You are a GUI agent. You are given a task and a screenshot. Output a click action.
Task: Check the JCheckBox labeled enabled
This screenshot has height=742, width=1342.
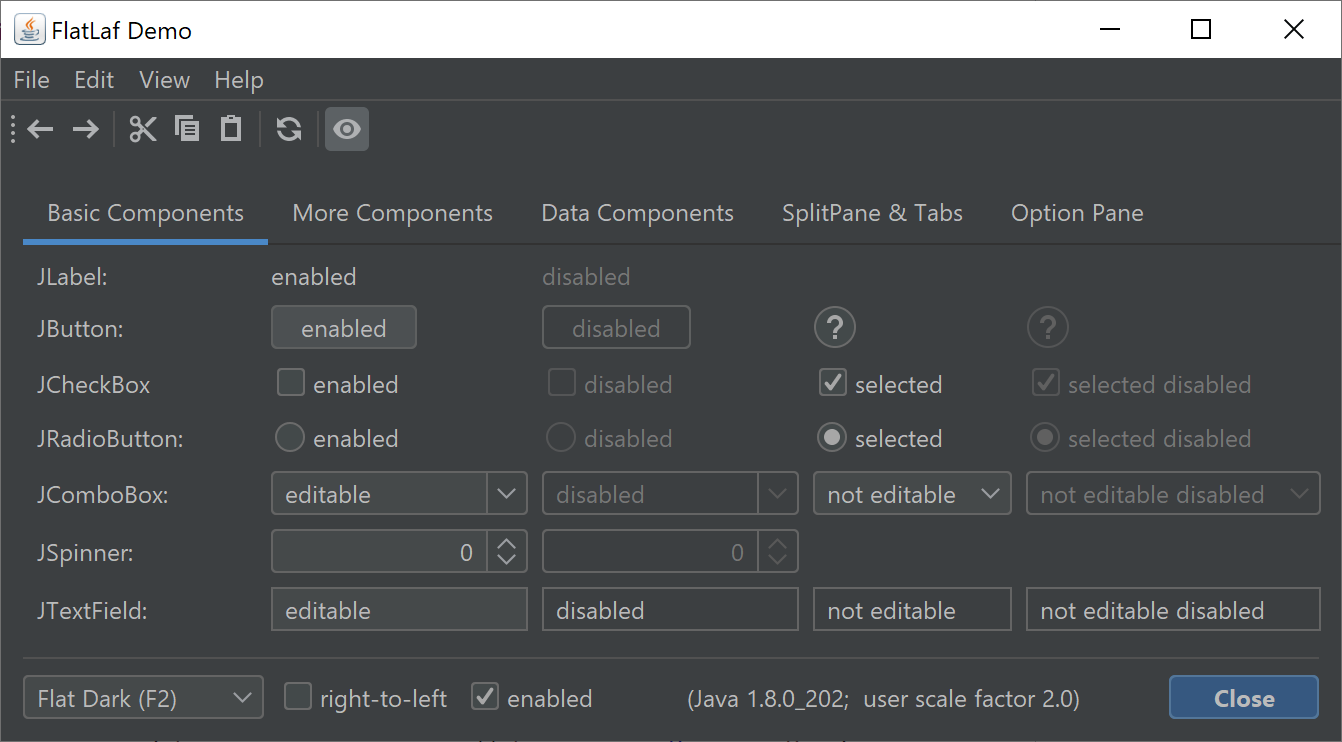point(291,383)
